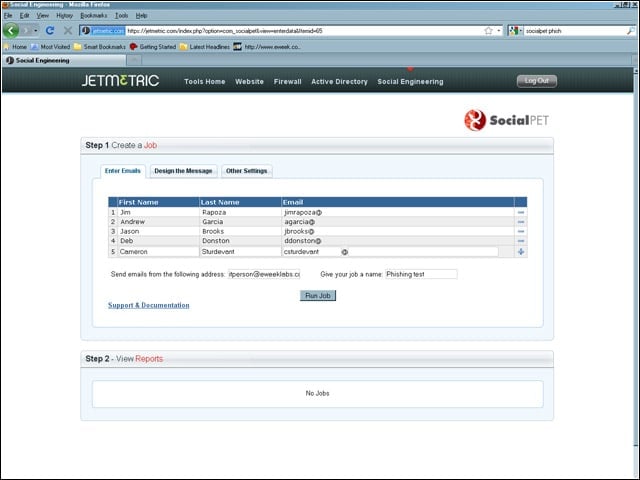The width and height of the screenshot is (640, 480).
Task: Click the JETMETRIC logo
Action: pos(120,80)
